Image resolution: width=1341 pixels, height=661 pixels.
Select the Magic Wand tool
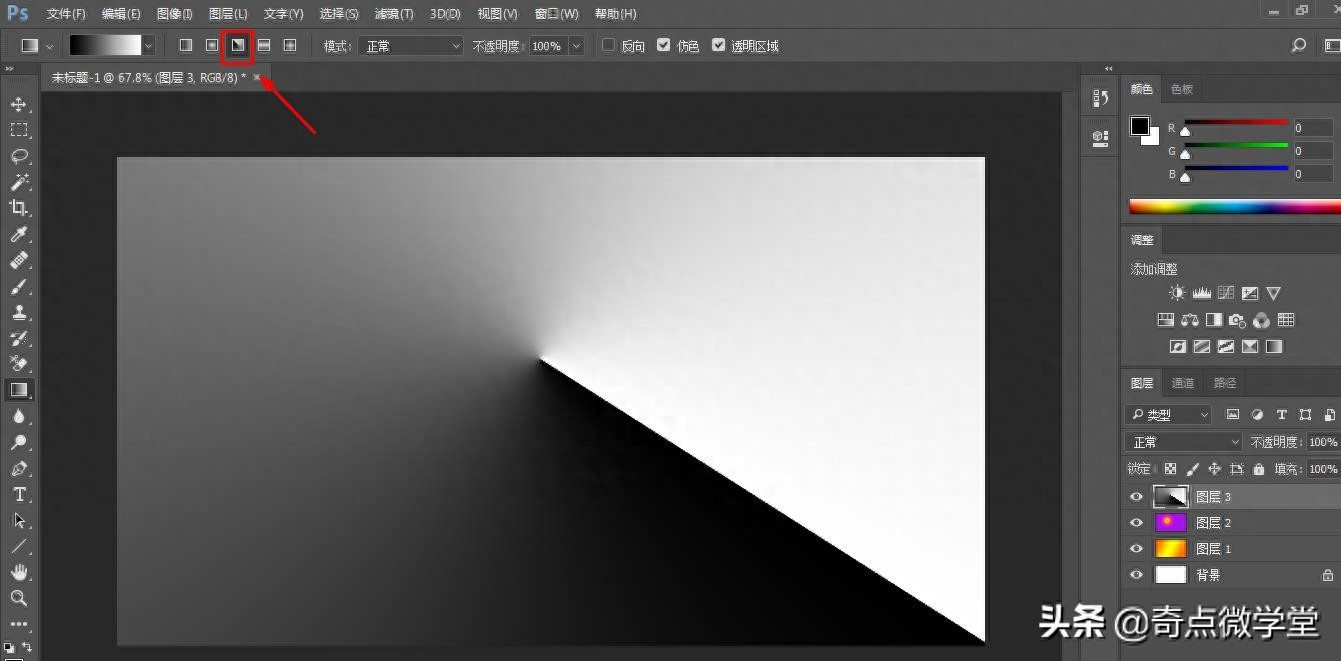(x=18, y=182)
